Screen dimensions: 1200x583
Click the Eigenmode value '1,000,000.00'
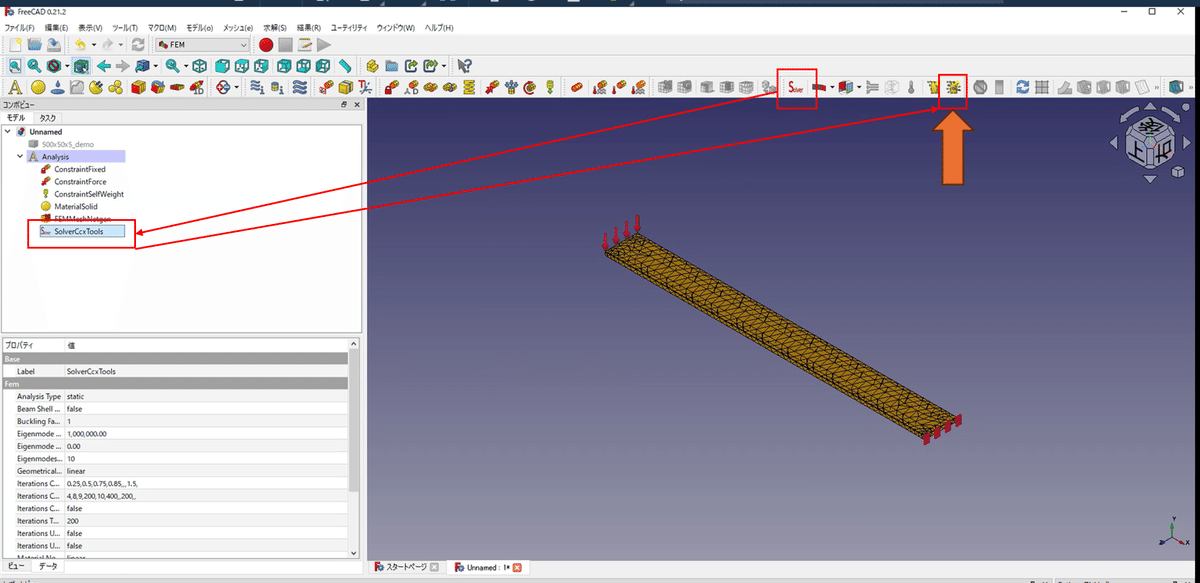86,434
